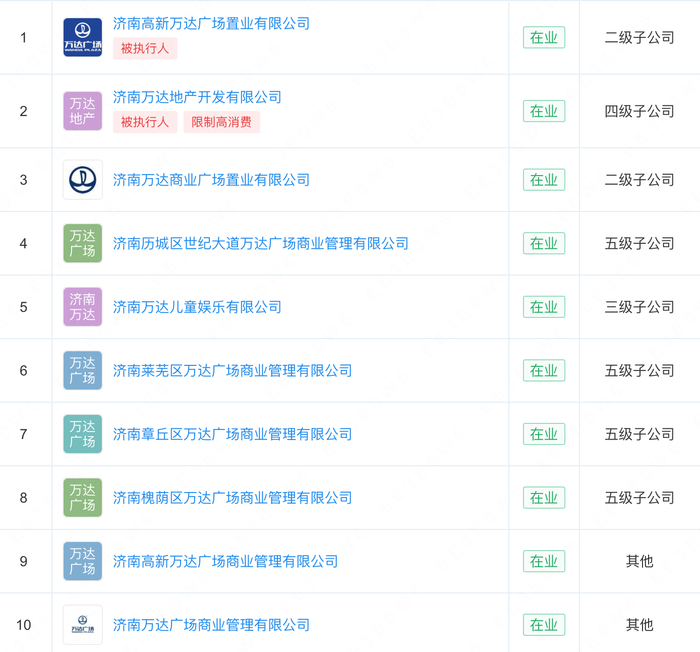700x652 pixels.
Task: Click the 万达广场 avatar for 济南槐荫区万达广场
Action: tap(82, 497)
